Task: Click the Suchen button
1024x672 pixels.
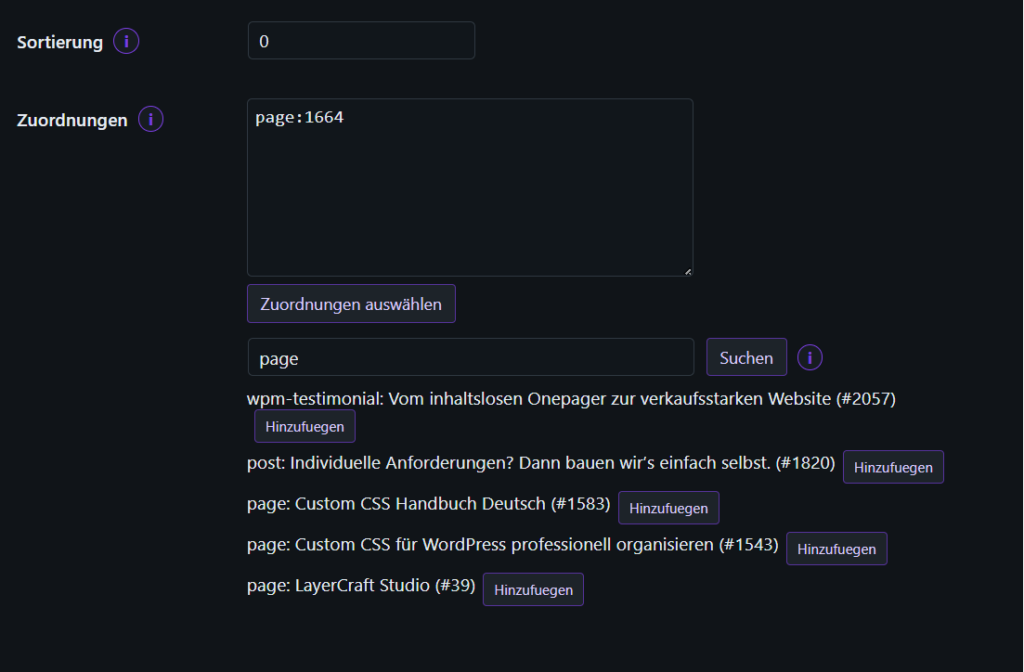Action: [746, 357]
